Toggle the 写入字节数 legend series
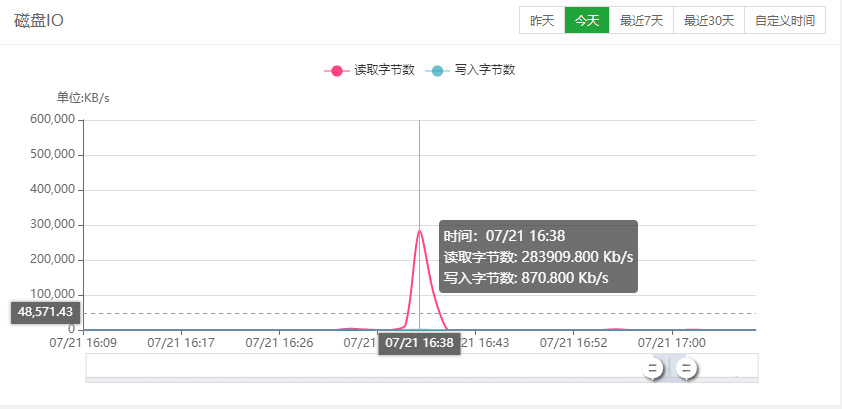Screen dimensions: 842x409 [470, 70]
